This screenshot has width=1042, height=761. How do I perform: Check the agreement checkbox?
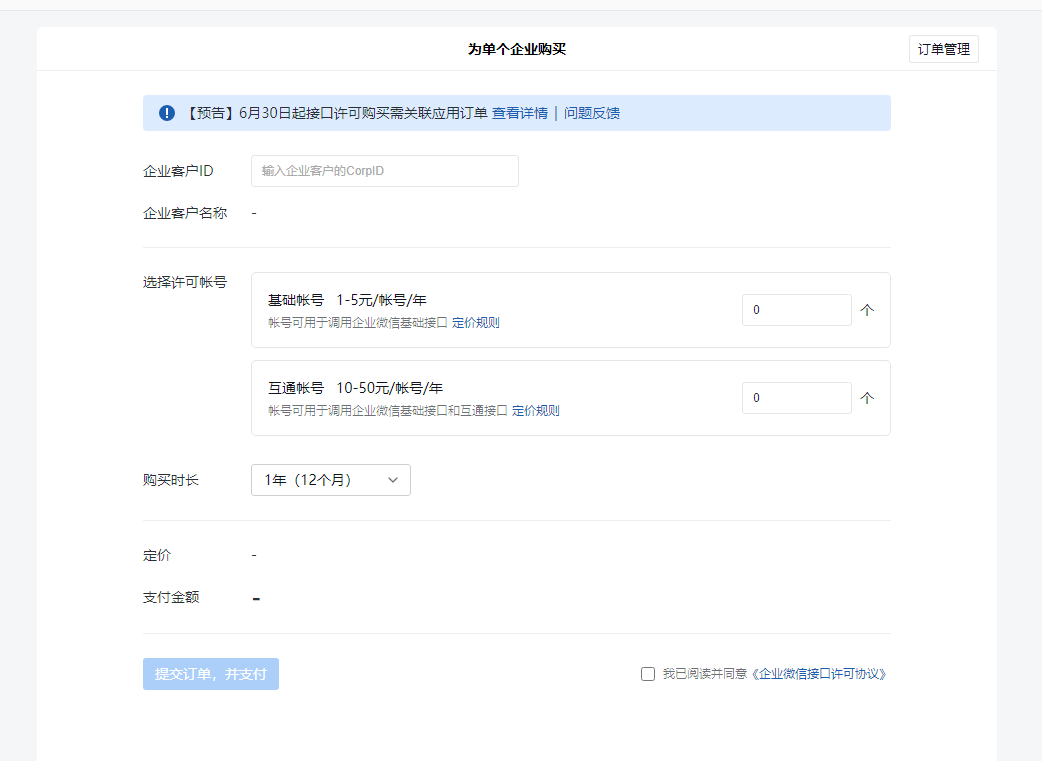pos(648,674)
